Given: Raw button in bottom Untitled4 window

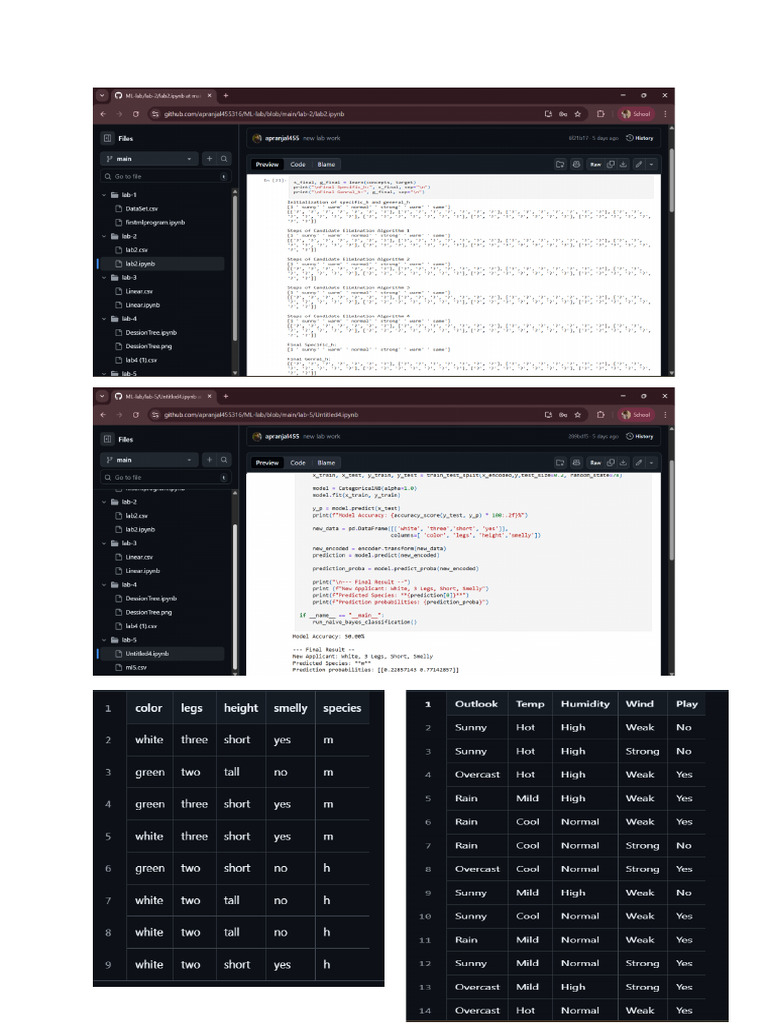Looking at the screenshot, I should pos(596,462).
